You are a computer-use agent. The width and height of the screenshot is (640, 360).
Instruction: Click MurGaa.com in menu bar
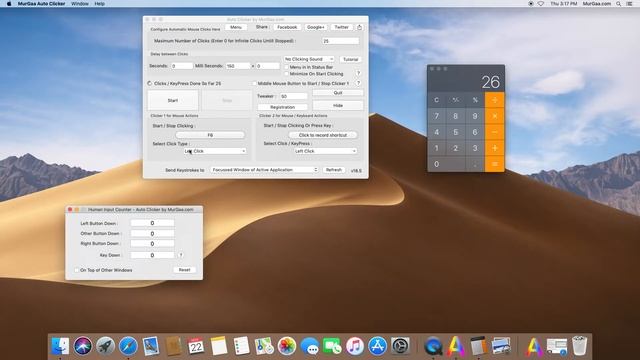point(596,4)
